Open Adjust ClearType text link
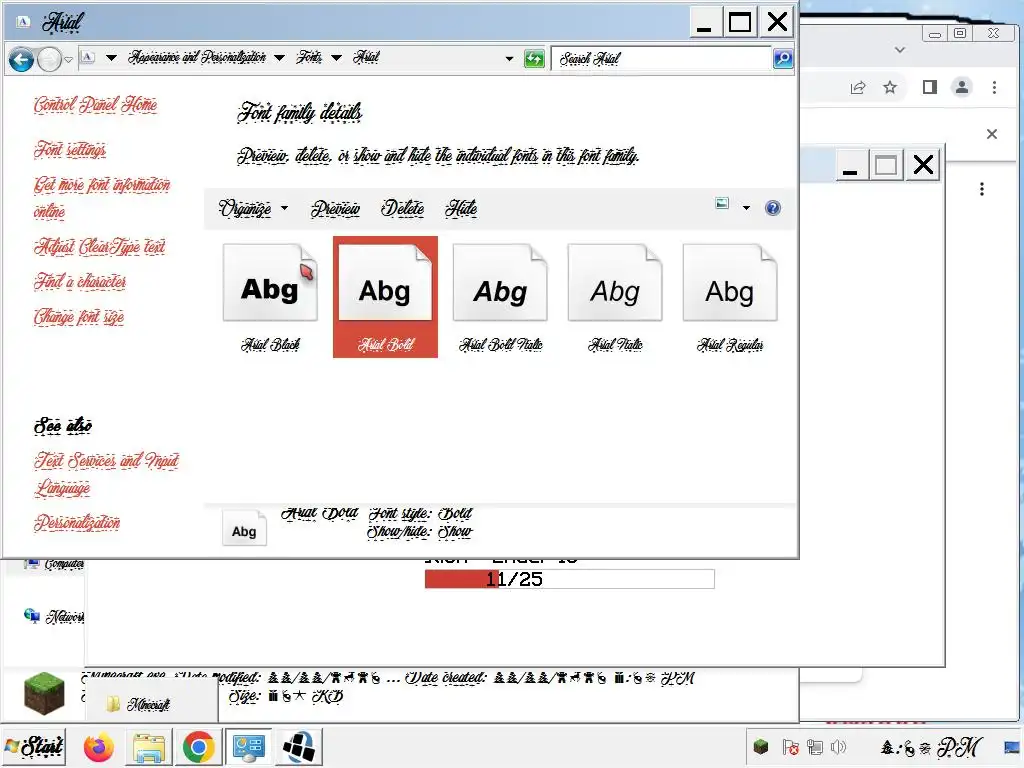 100,247
